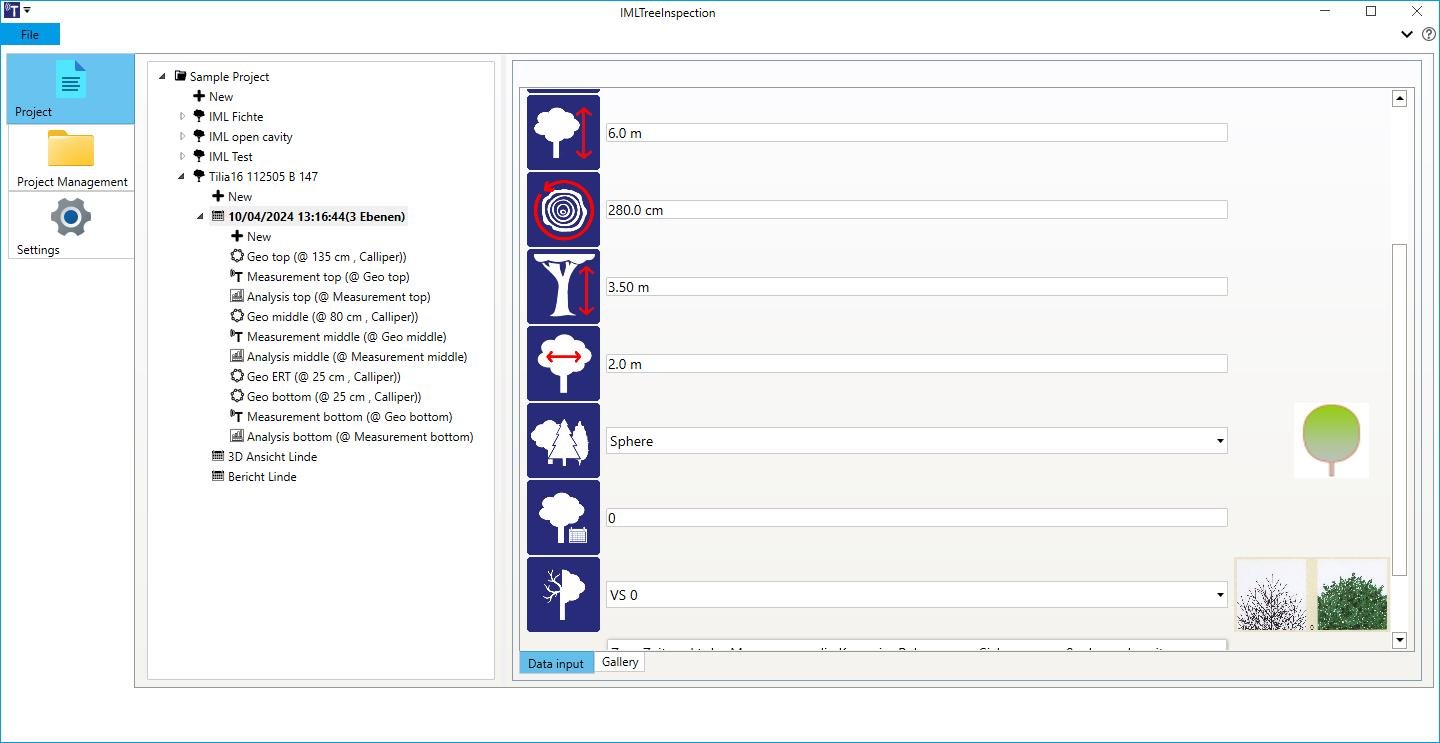Click the crown width icon beside 2.0 m

(x=563, y=364)
